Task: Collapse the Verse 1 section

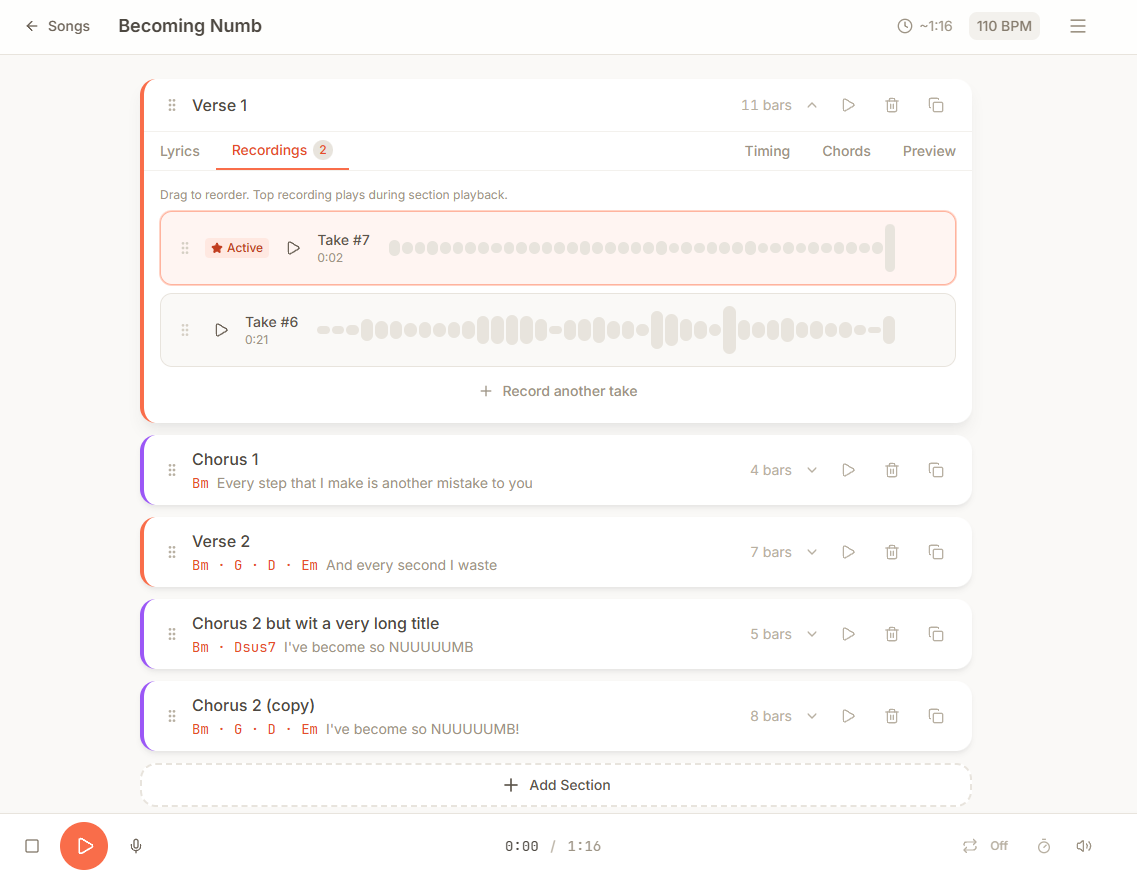Action: click(x=812, y=105)
